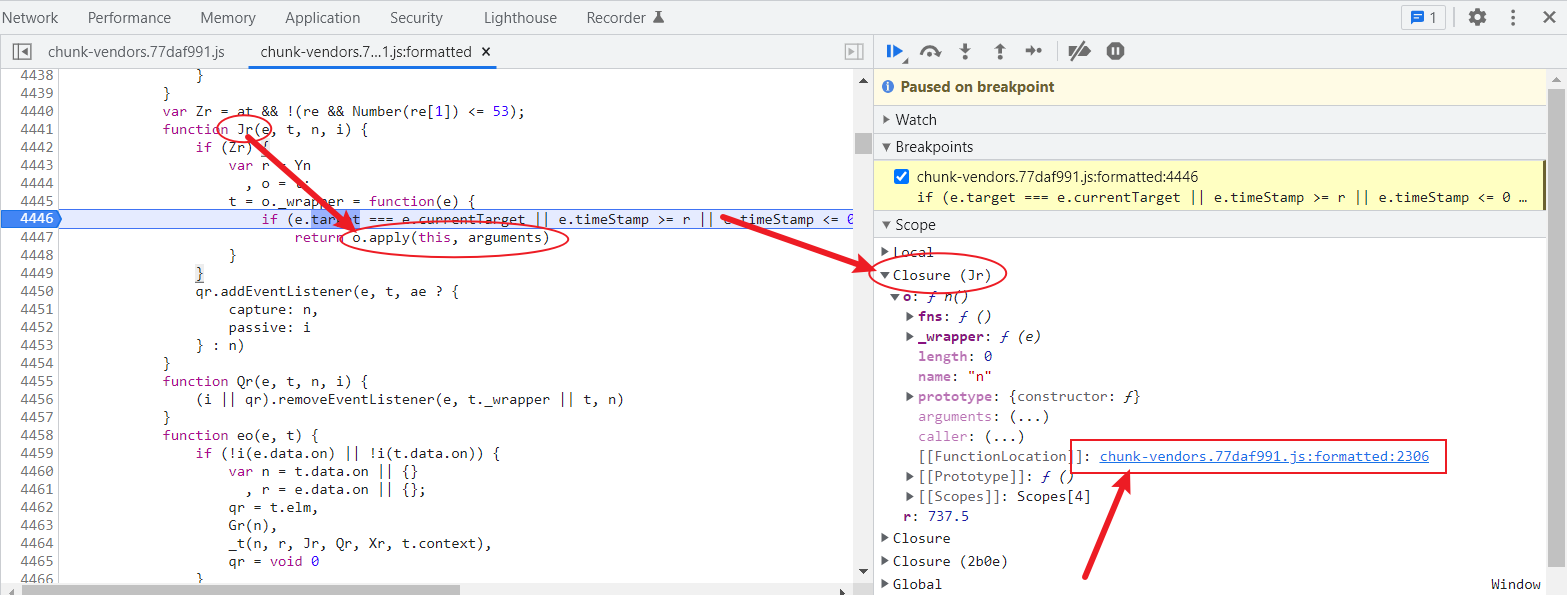Open the Application tab
This screenshot has height=595, width=1567.
pyautogui.click(x=322, y=17)
